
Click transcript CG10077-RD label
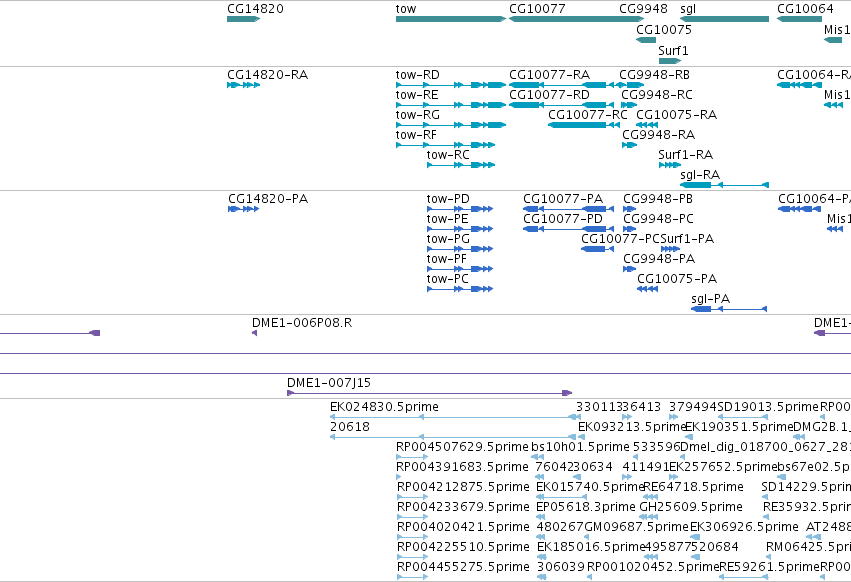tap(549, 94)
